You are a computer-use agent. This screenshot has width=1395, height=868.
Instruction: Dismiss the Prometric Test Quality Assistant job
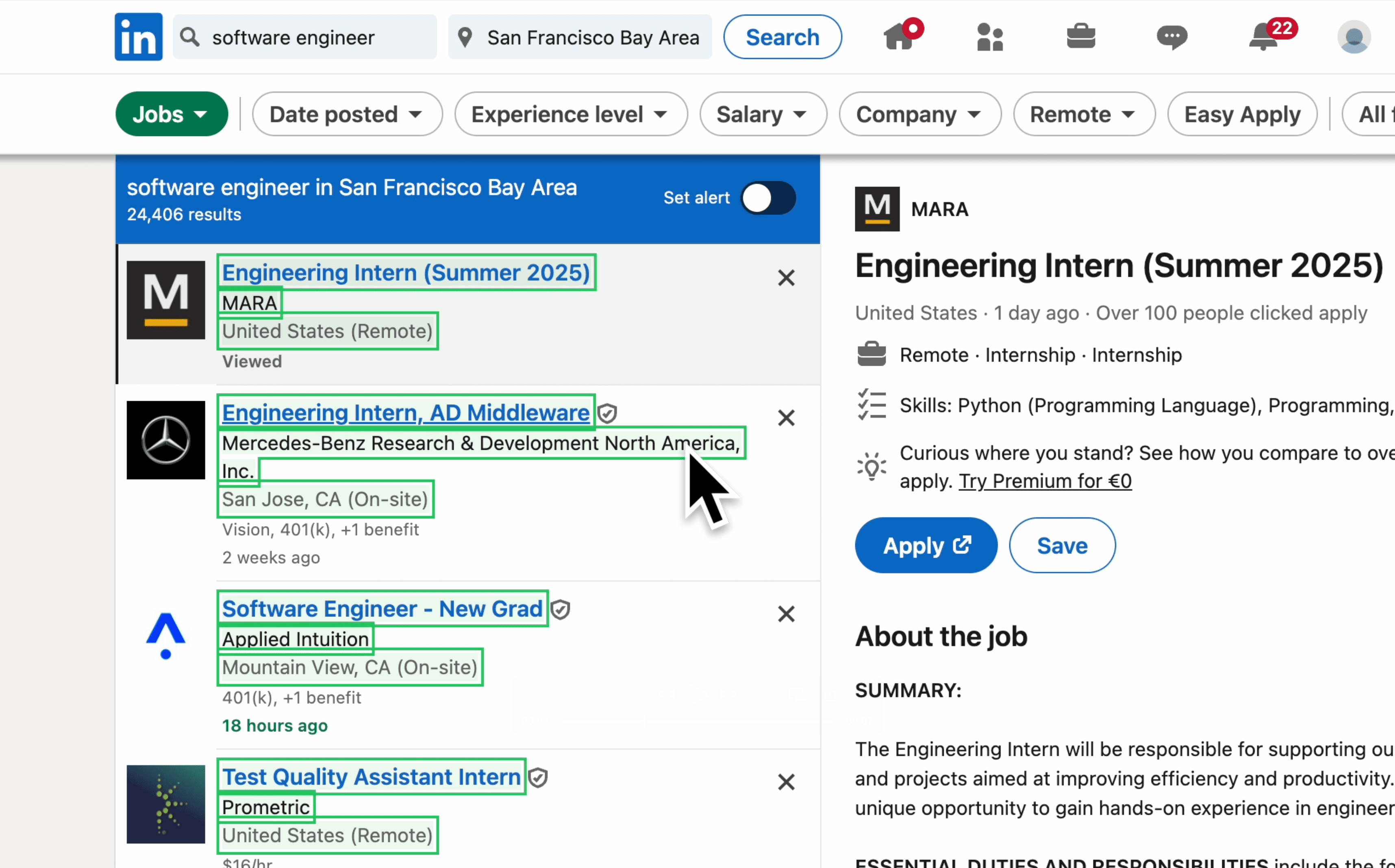(786, 782)
